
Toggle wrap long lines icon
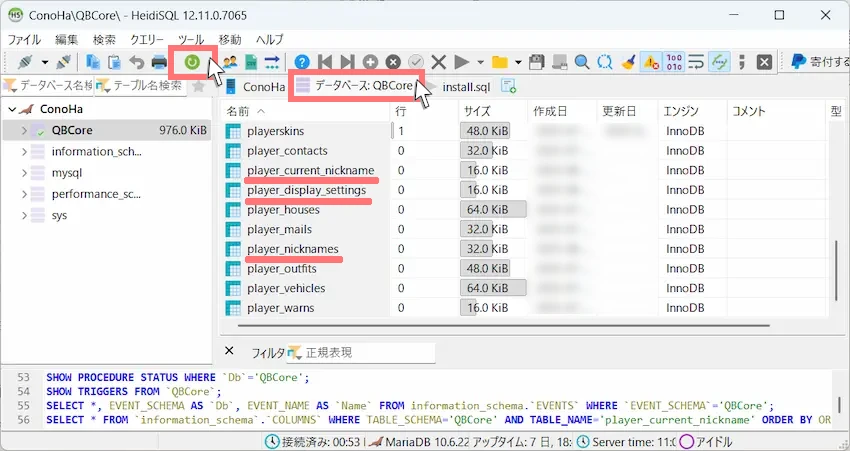pyautogui.click(x=696, y=62)
